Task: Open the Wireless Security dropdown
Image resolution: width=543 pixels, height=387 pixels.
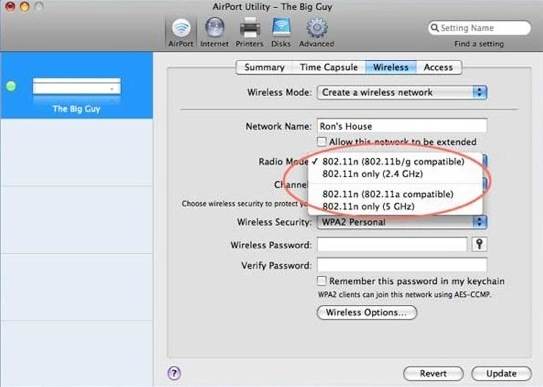Action: [x=402, y=222]
